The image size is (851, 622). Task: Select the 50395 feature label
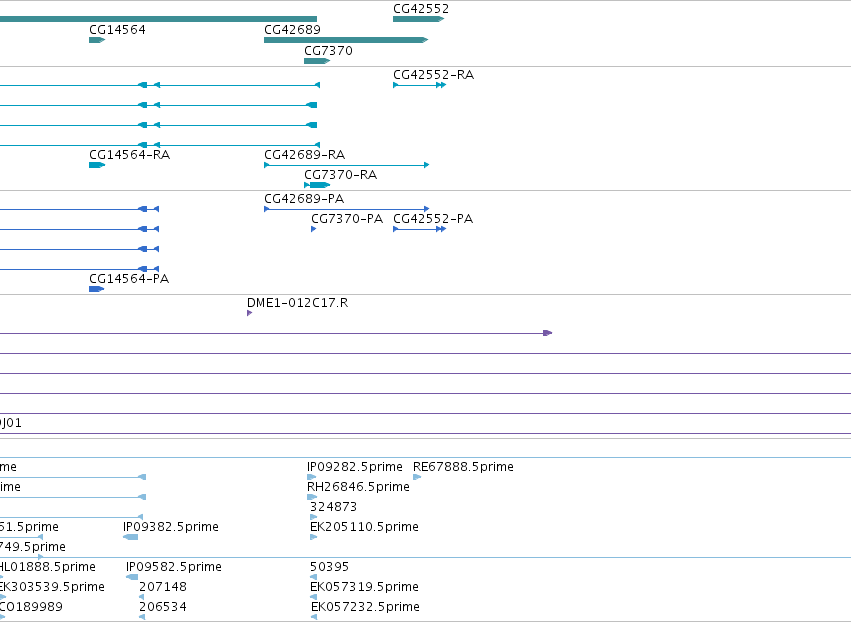[x=329, y=567]
